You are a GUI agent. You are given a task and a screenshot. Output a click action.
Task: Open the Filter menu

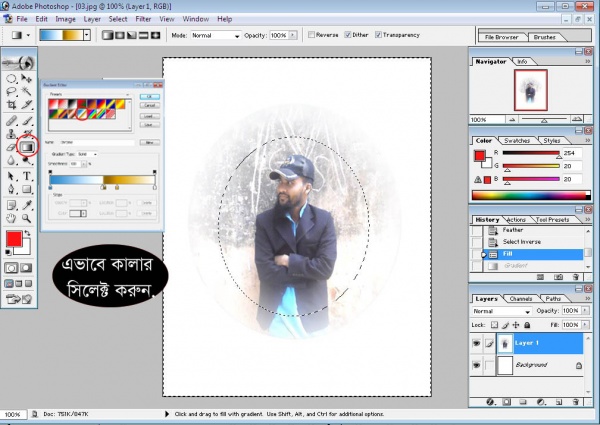click(143, 19)
